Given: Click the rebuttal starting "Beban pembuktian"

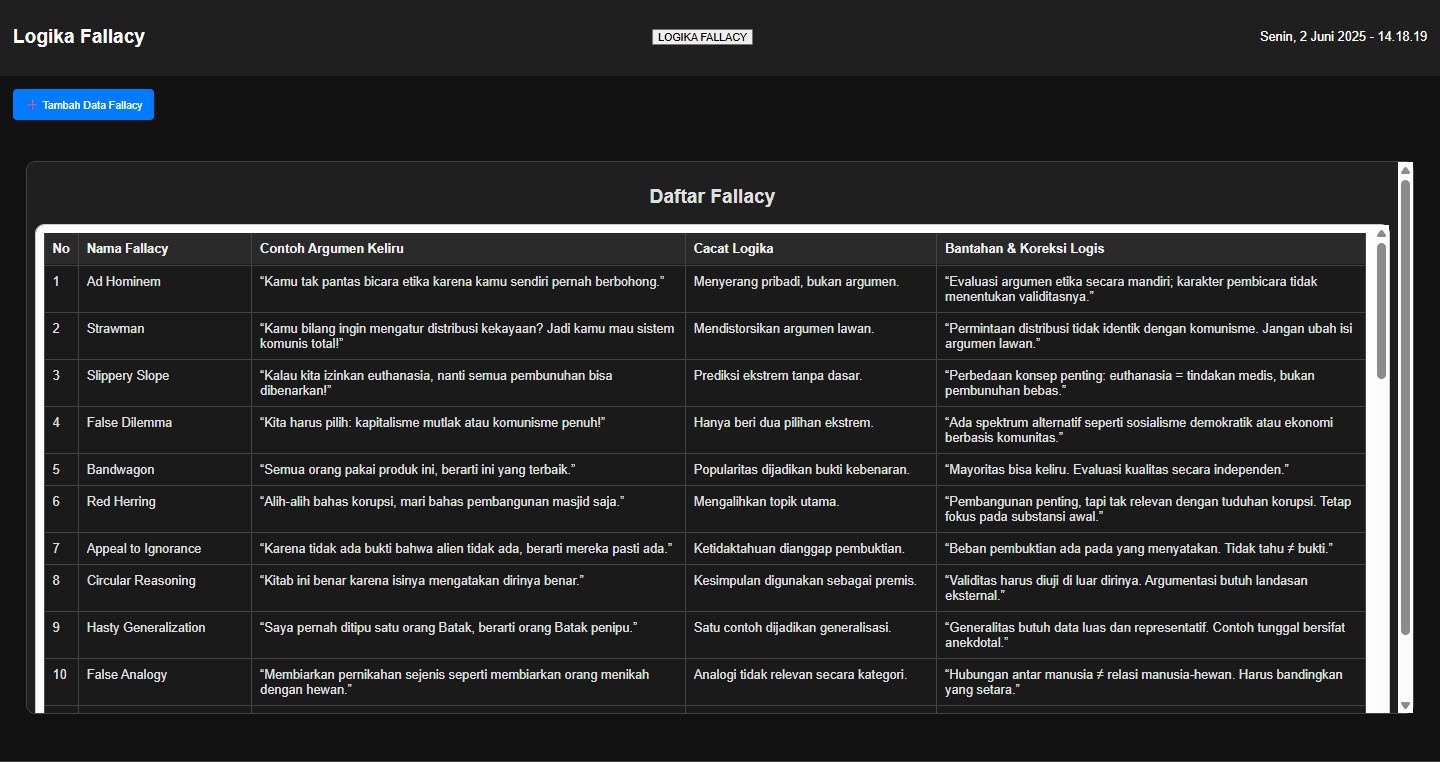Looking at the screenshot, I should point(1151,549).
